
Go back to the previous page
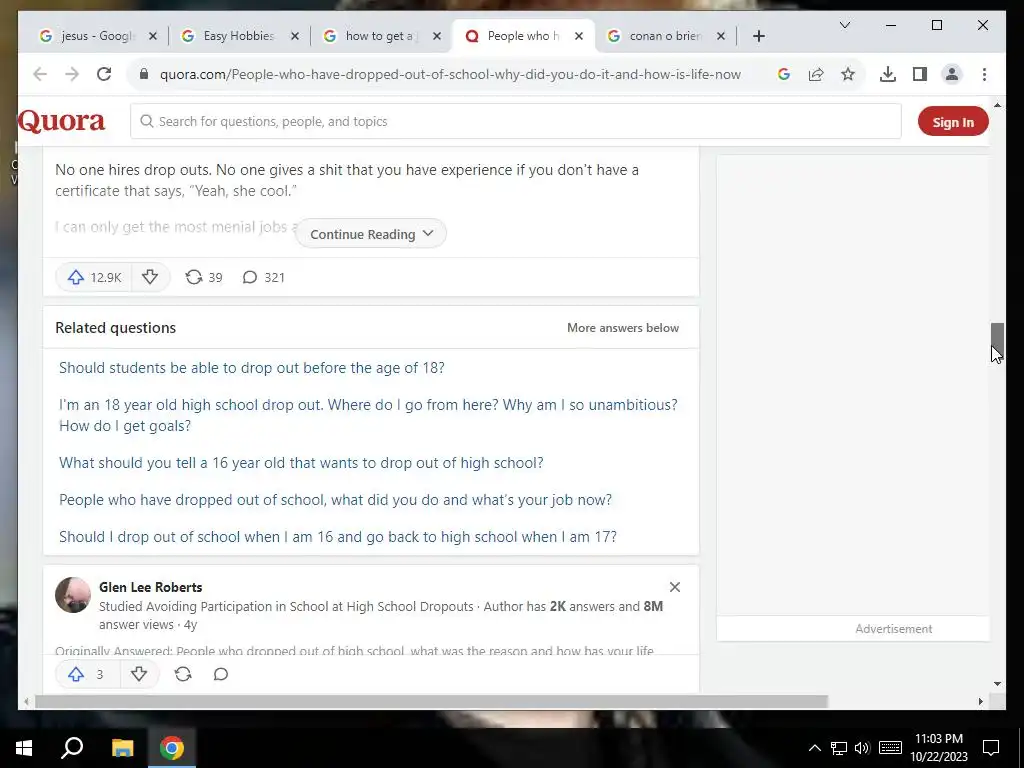40,74
